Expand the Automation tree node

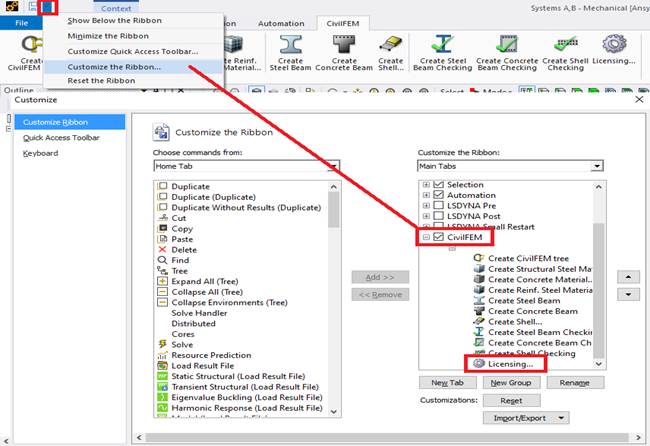426,195
